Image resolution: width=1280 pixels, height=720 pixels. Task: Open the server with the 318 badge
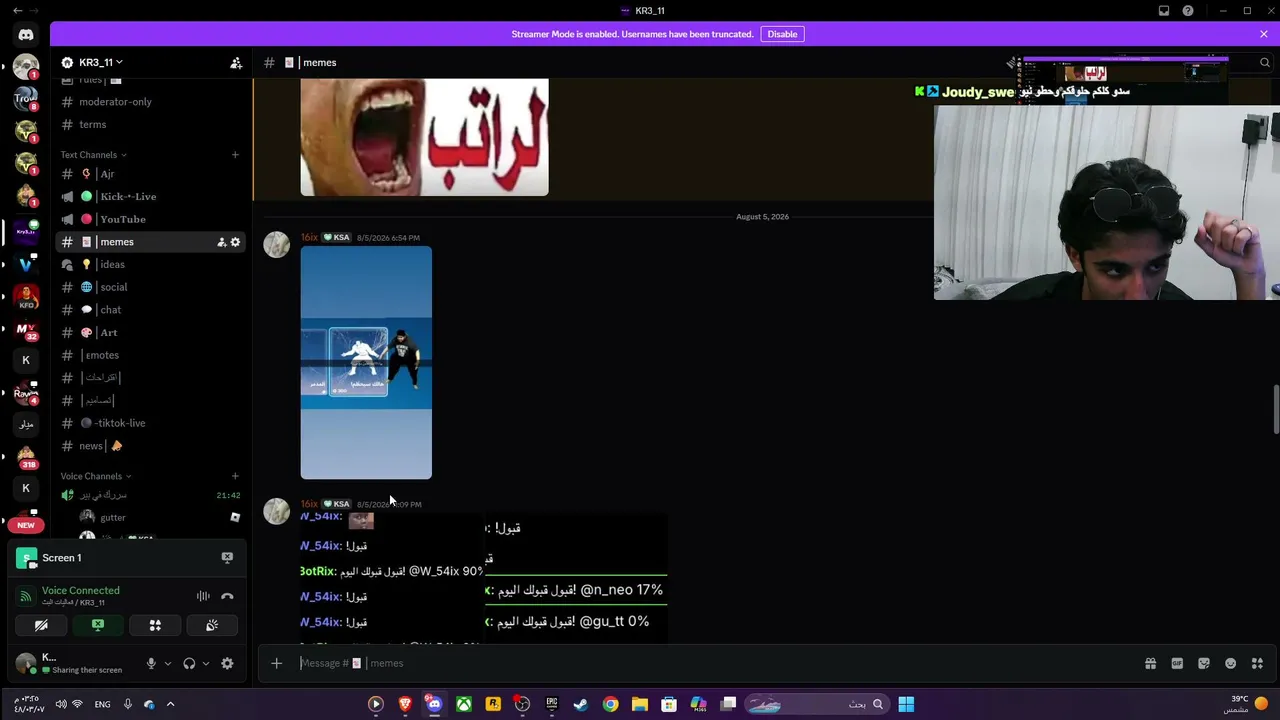tap(26, 457)
